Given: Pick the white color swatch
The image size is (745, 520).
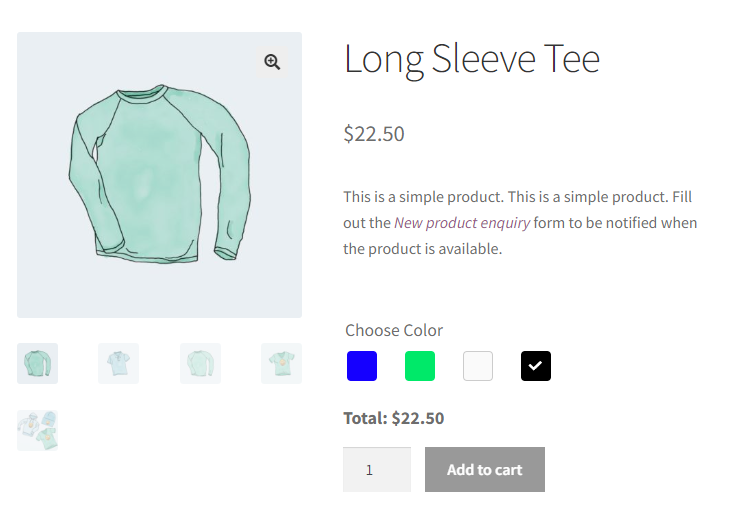Looking at the screenshot, I should click(x=478, y=366).
